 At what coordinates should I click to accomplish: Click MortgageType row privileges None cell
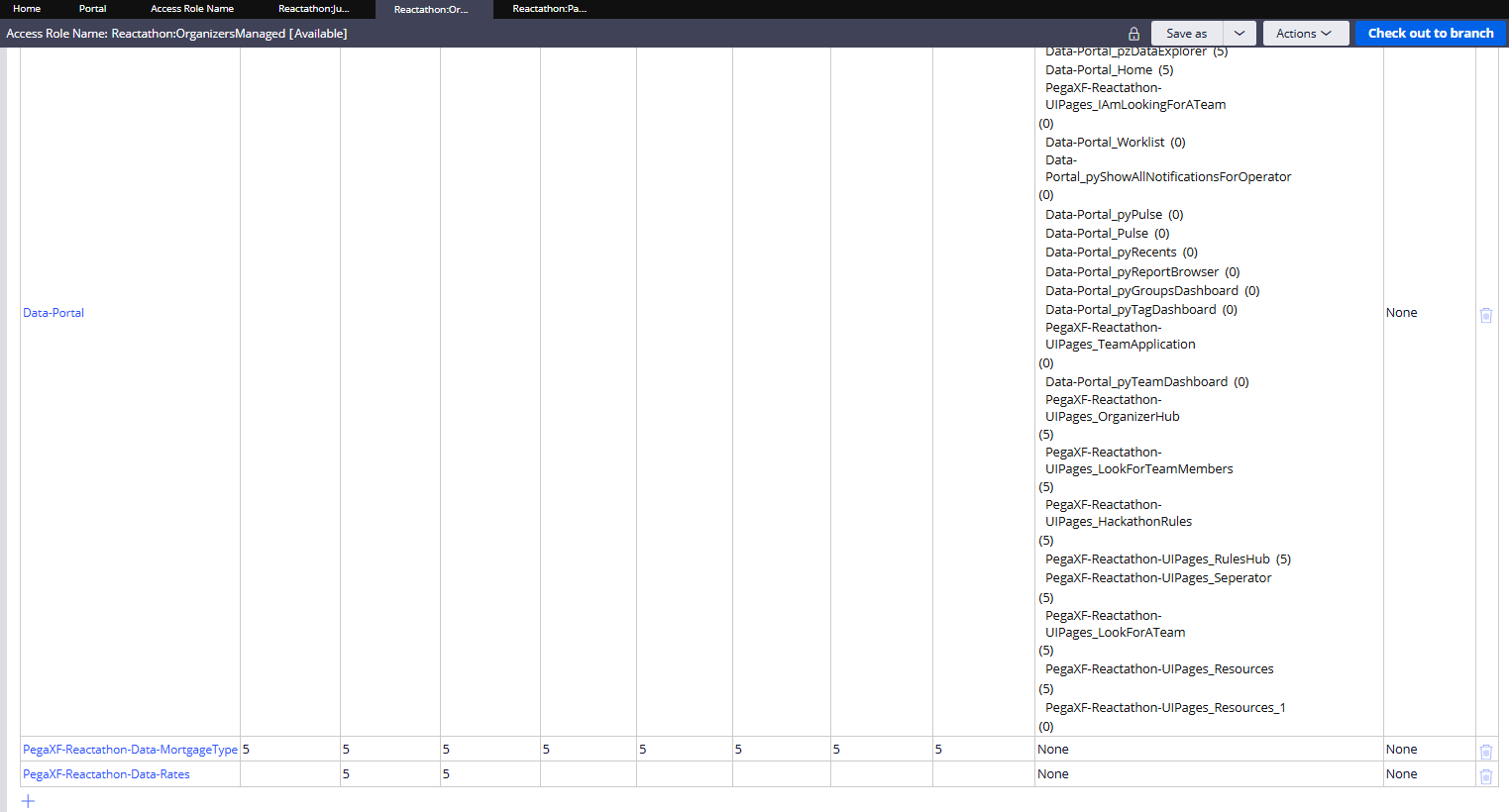[x=1053, y=750]
